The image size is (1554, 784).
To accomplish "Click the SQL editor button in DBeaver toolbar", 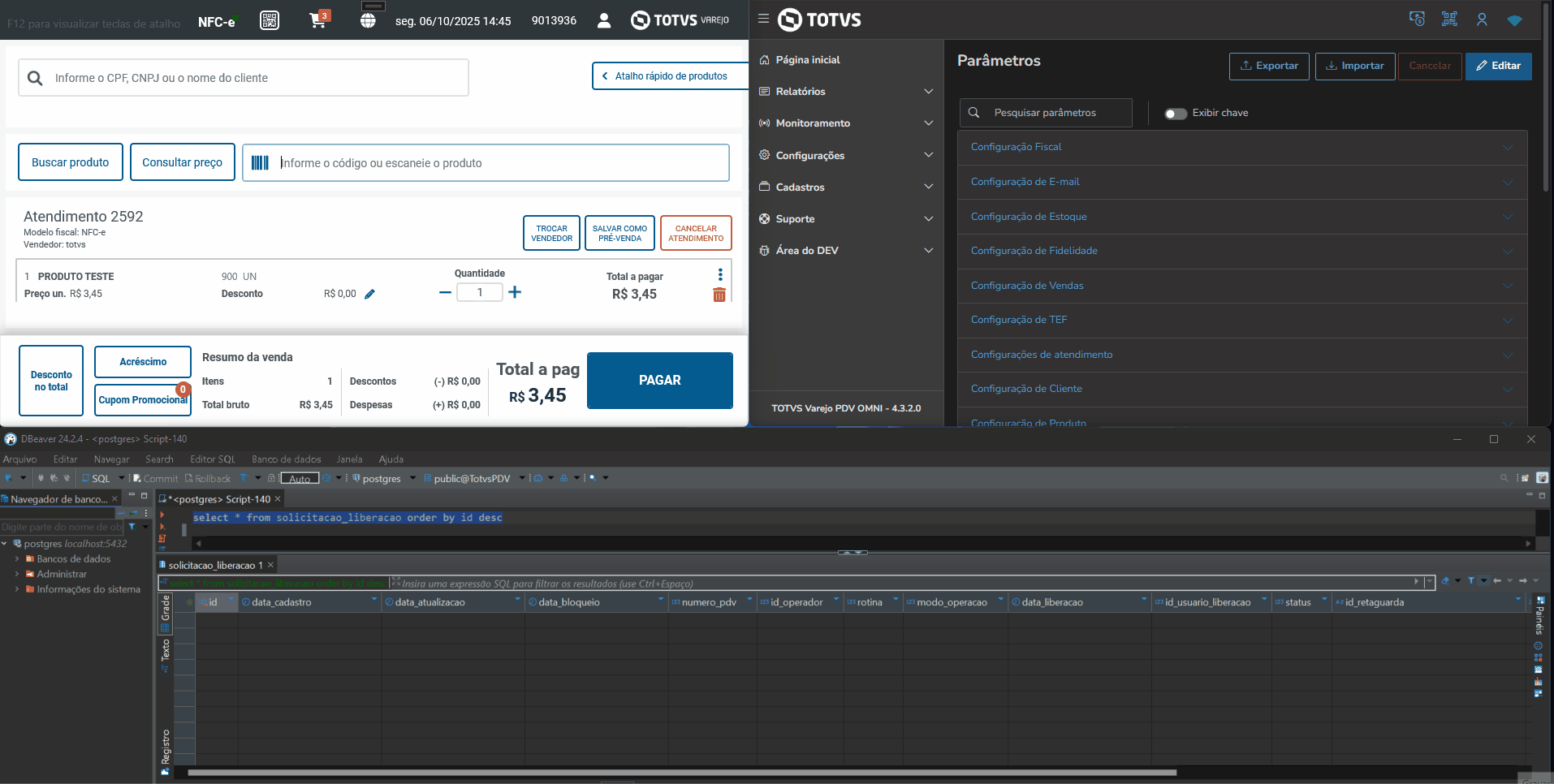I will click(x=96, y=478).
